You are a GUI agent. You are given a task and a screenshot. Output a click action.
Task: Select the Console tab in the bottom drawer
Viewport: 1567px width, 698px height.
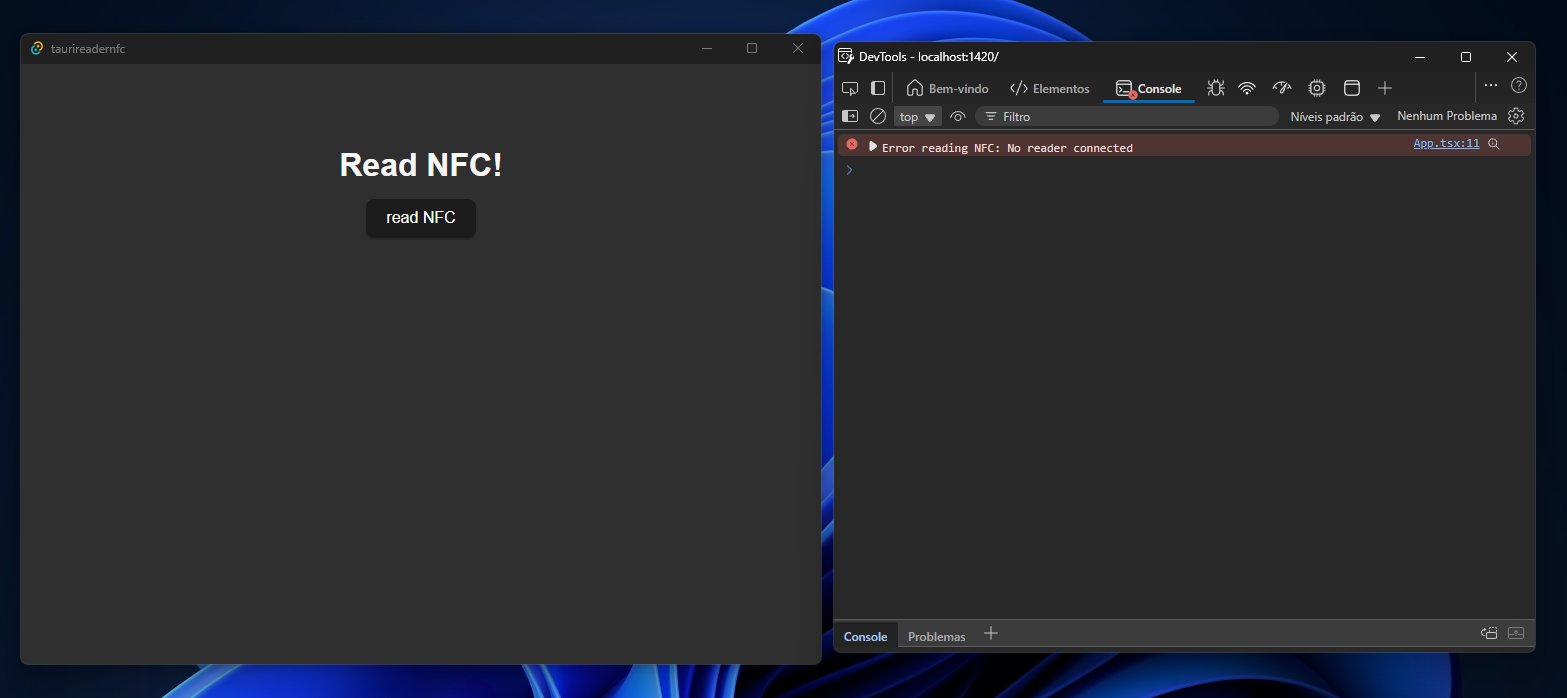(866, 636)
